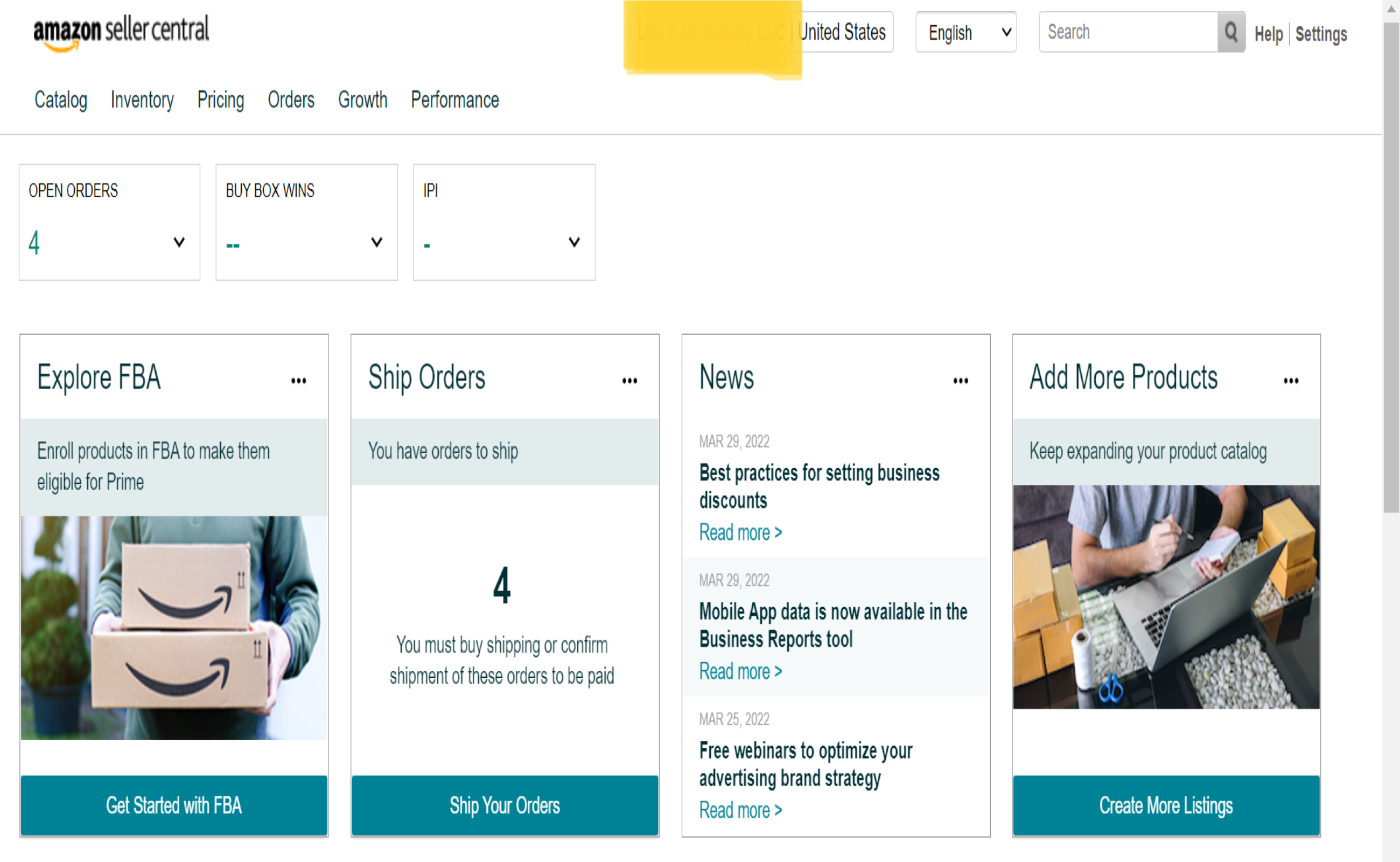Open Ship Orders card three-dot menu
The height and width of the screenshot is (862, 1400).
click(x=629, y=381)
